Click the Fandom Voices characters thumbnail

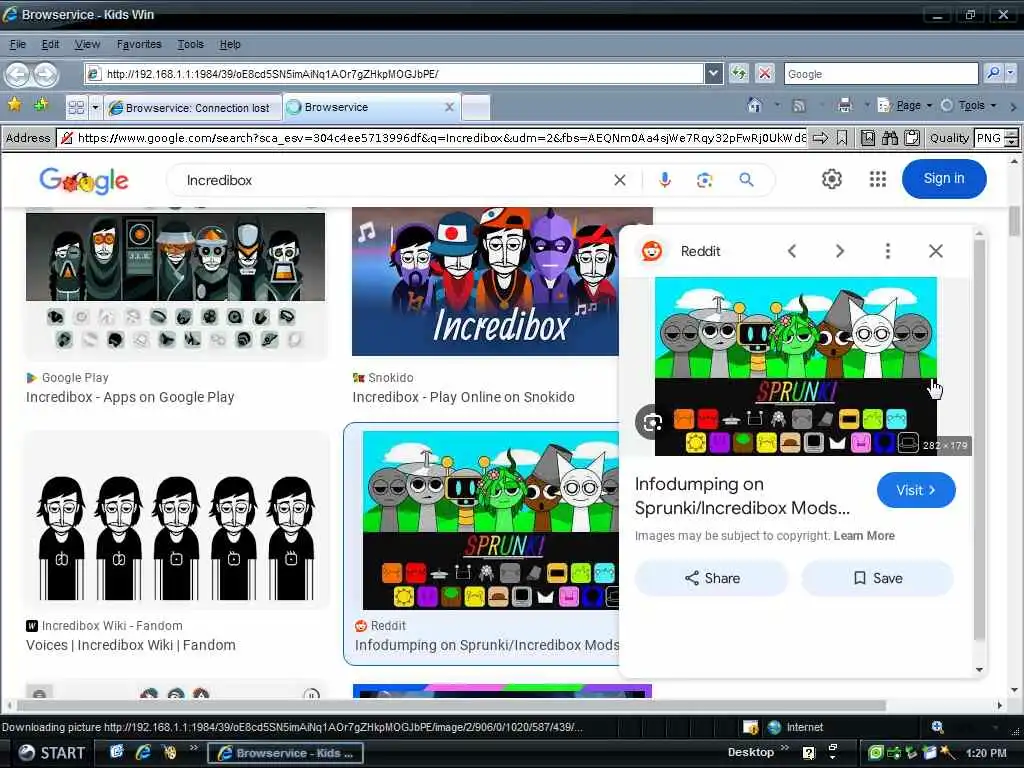point(176,520)
